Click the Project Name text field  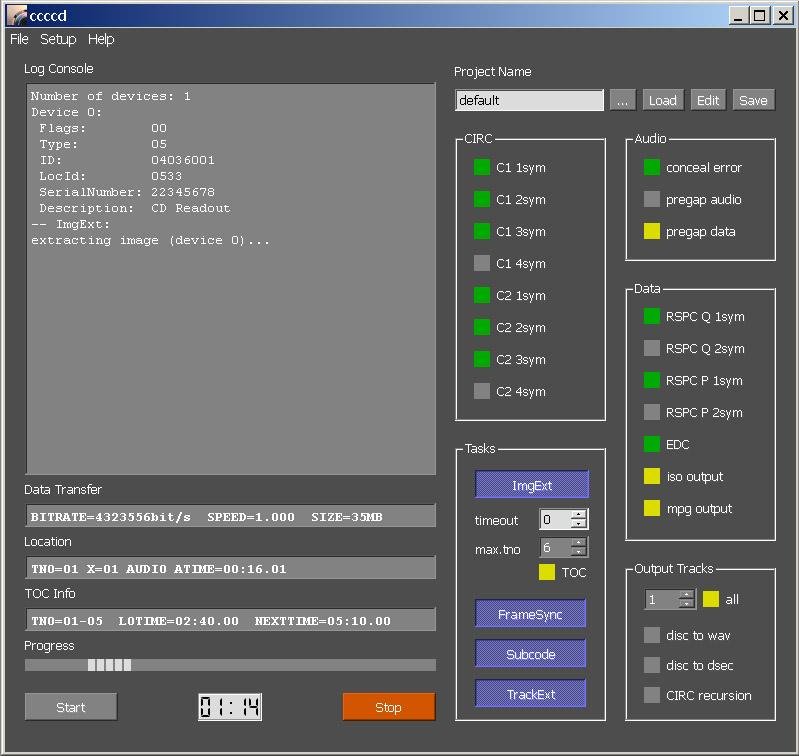click(529, 100)
